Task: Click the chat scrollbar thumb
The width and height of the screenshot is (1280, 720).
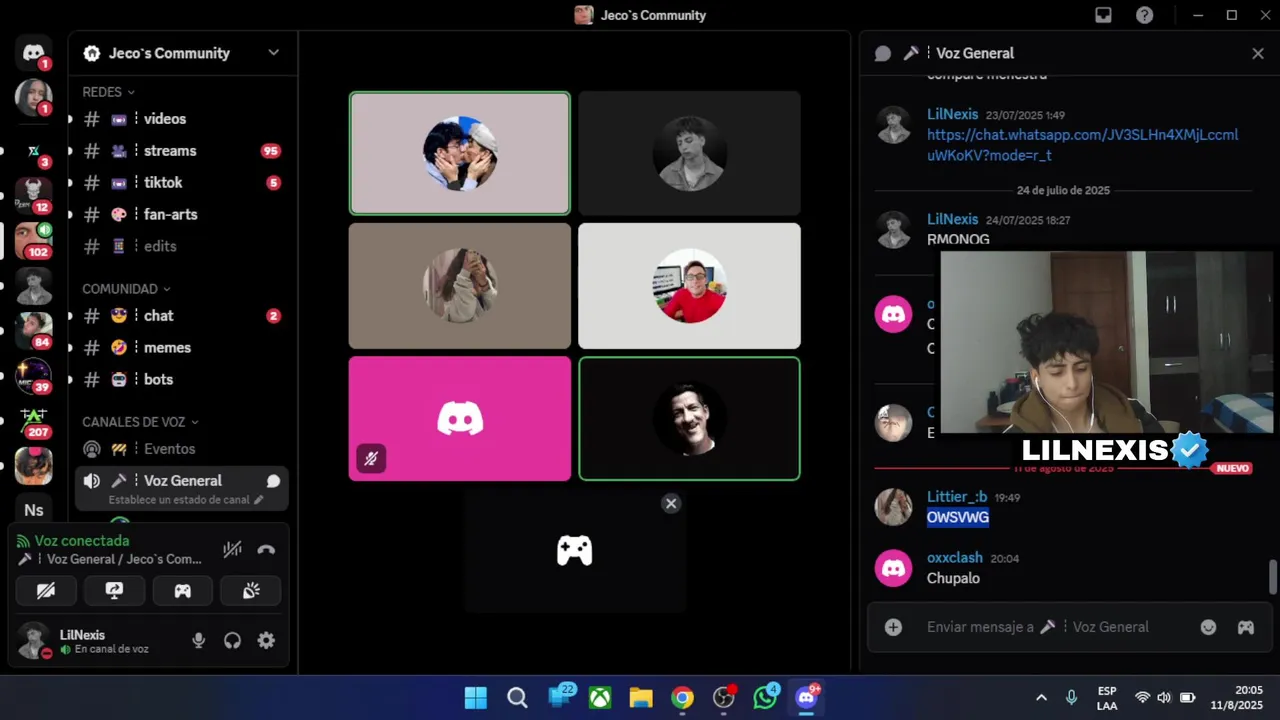Action: point(1272,577)
